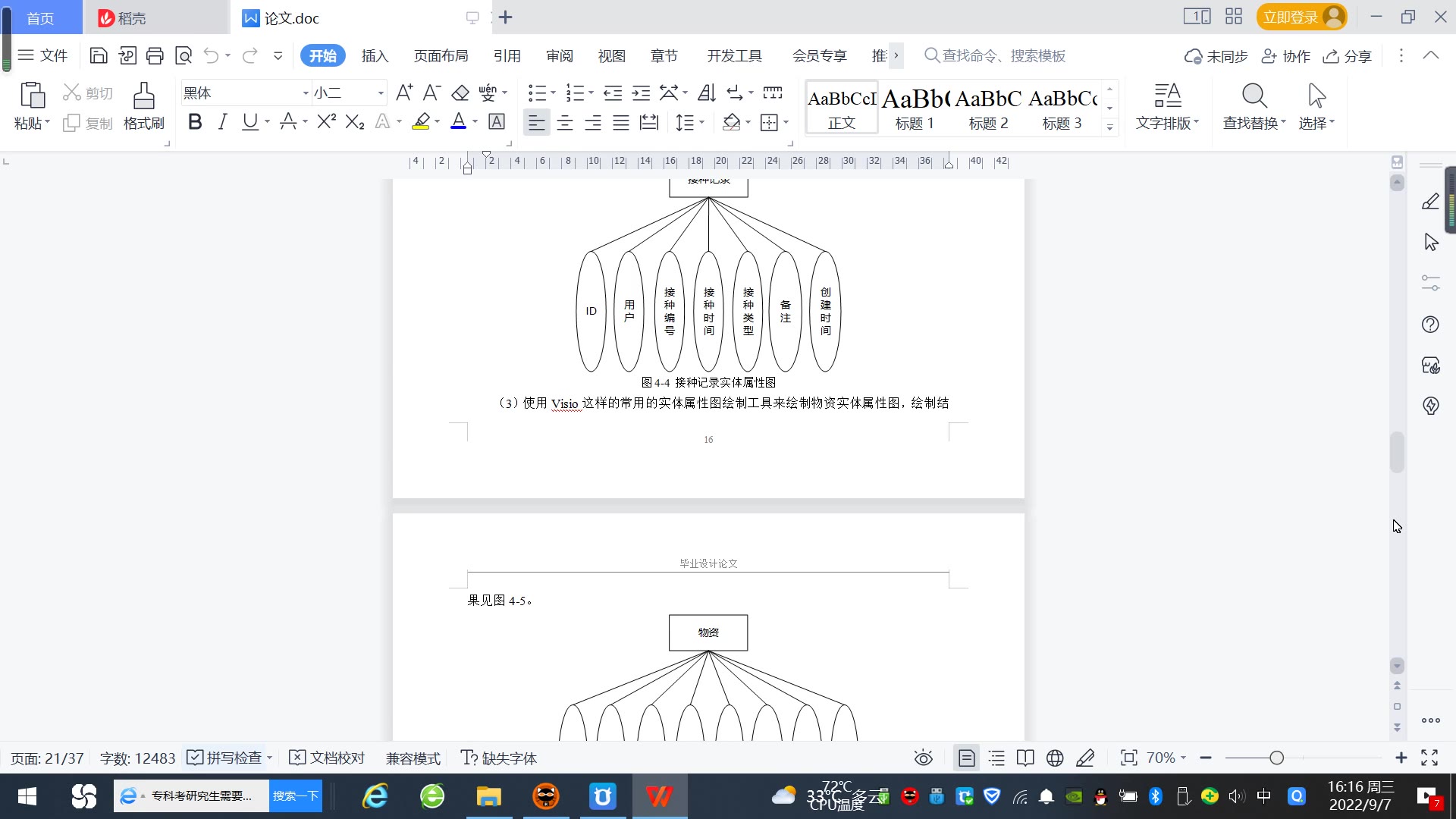Click the increase font size icon
The width and height of the screenshot is (1456, 819).
[404, 93]
